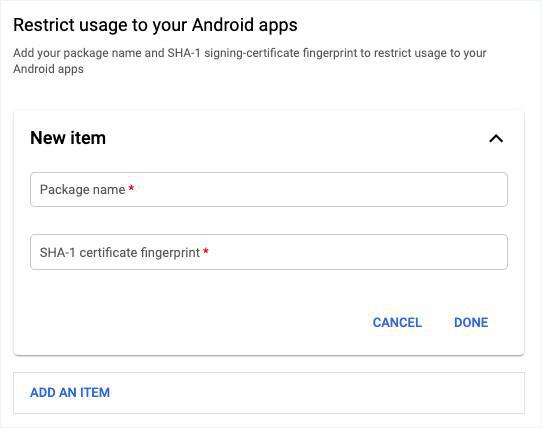
Task: Select the Restrict usage to your Android apps heading
Action: point(155,25)
